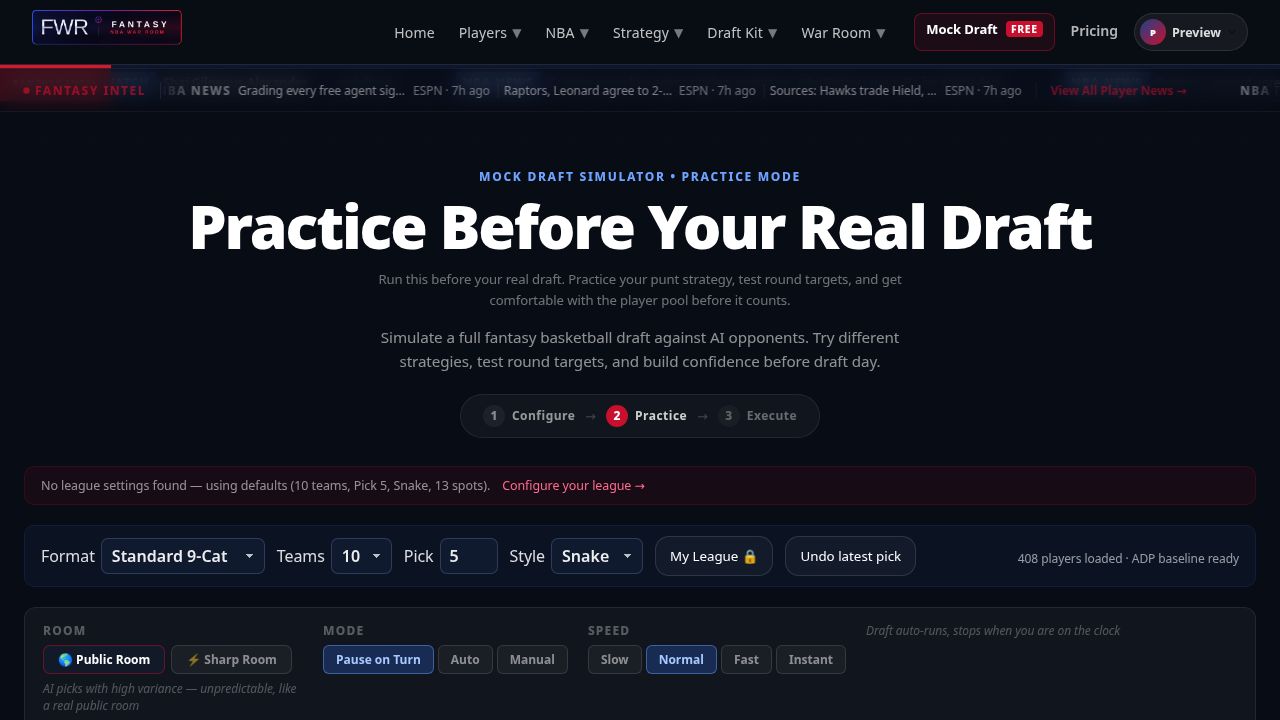Expand the Players menu
The width and height of the screenshot is (1280, 720).
click(x=490, y=33)
